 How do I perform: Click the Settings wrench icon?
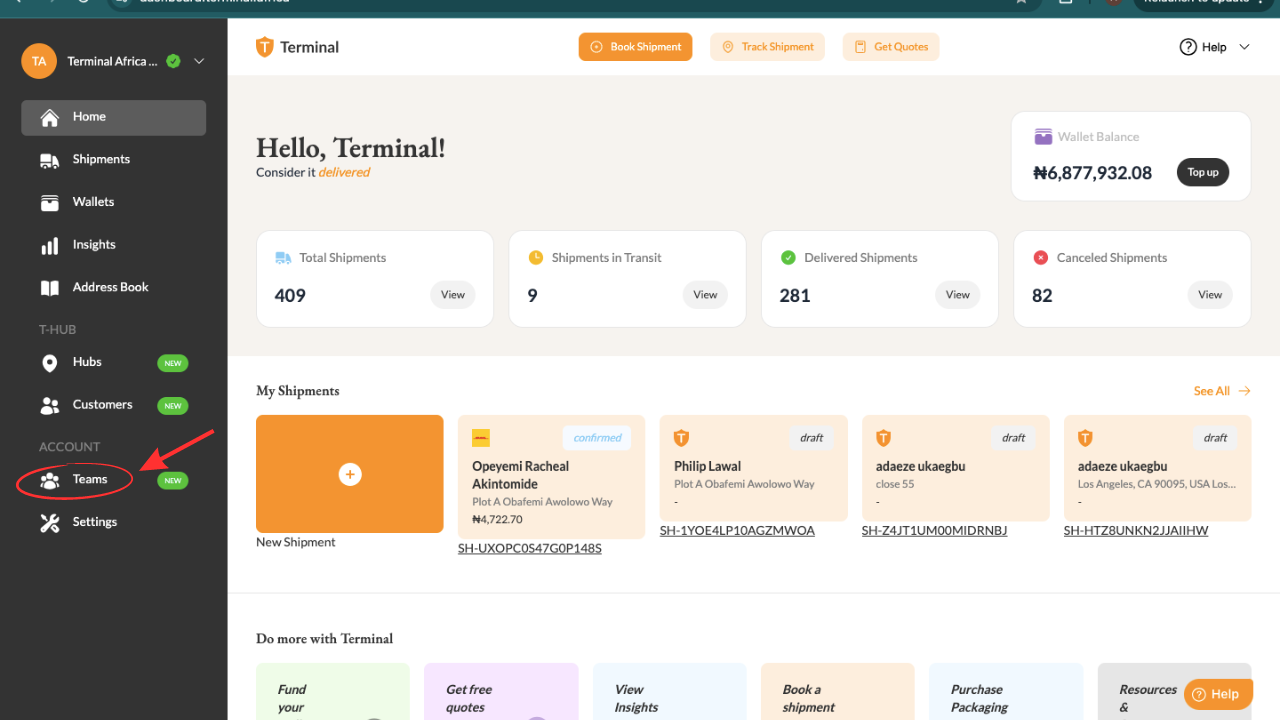pyautogui.click(x=49, y=523)
